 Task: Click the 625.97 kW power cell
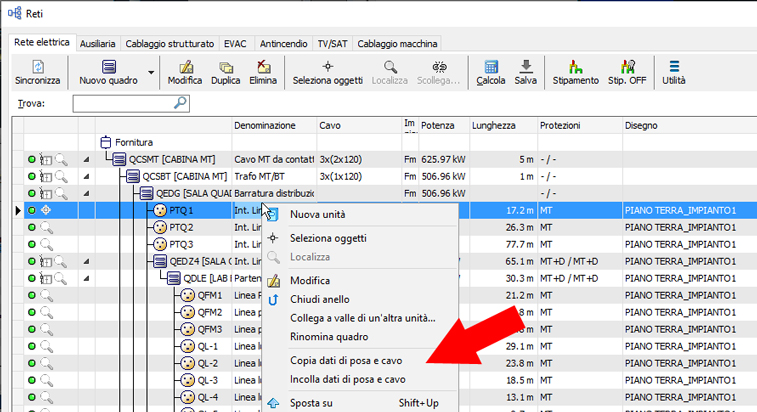[x=444, y=159]
